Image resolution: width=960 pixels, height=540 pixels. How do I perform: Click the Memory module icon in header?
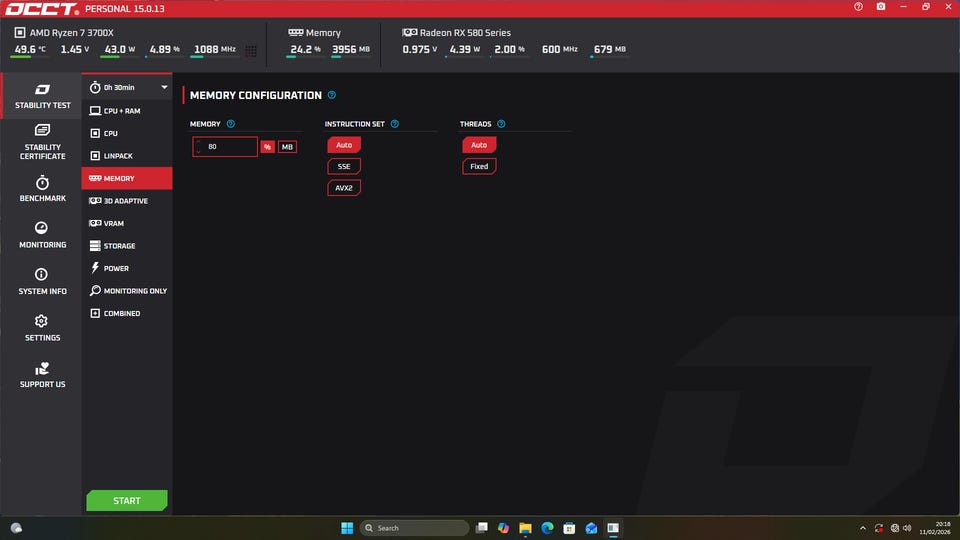(296, 32)
